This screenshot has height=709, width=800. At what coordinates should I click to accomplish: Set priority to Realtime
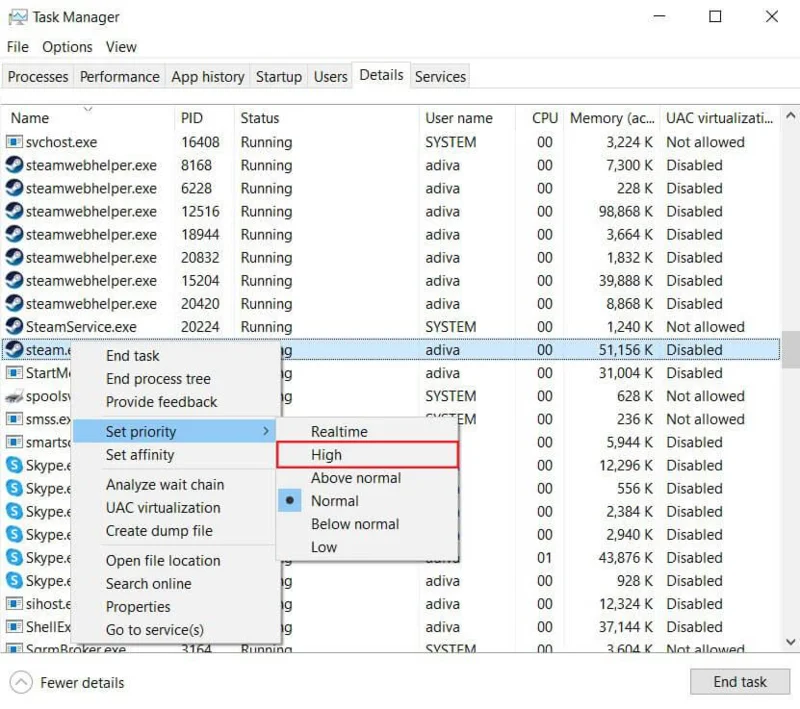click(x=367, y=432)
